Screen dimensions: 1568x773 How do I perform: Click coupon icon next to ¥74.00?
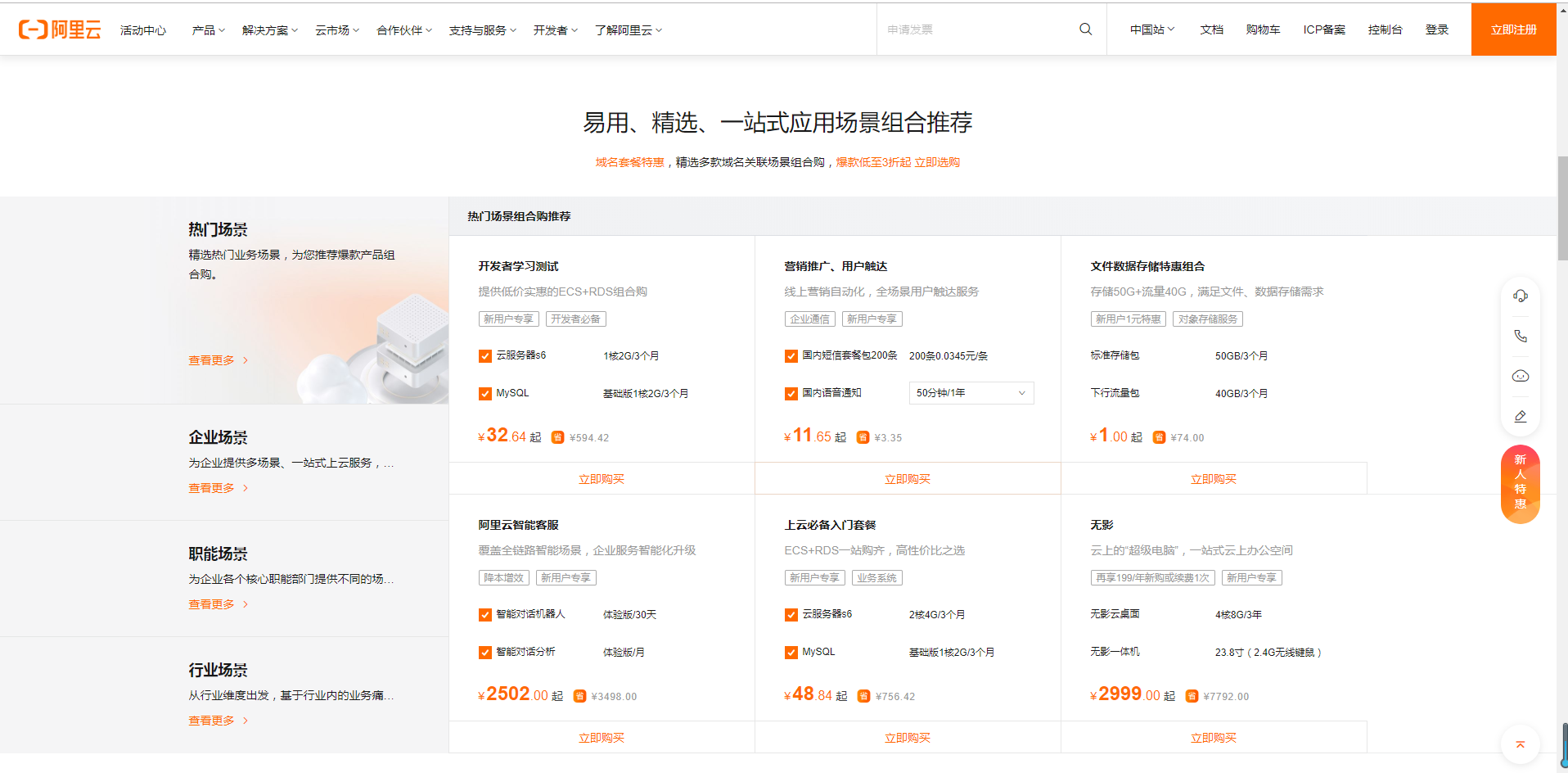pos(1159,437)
